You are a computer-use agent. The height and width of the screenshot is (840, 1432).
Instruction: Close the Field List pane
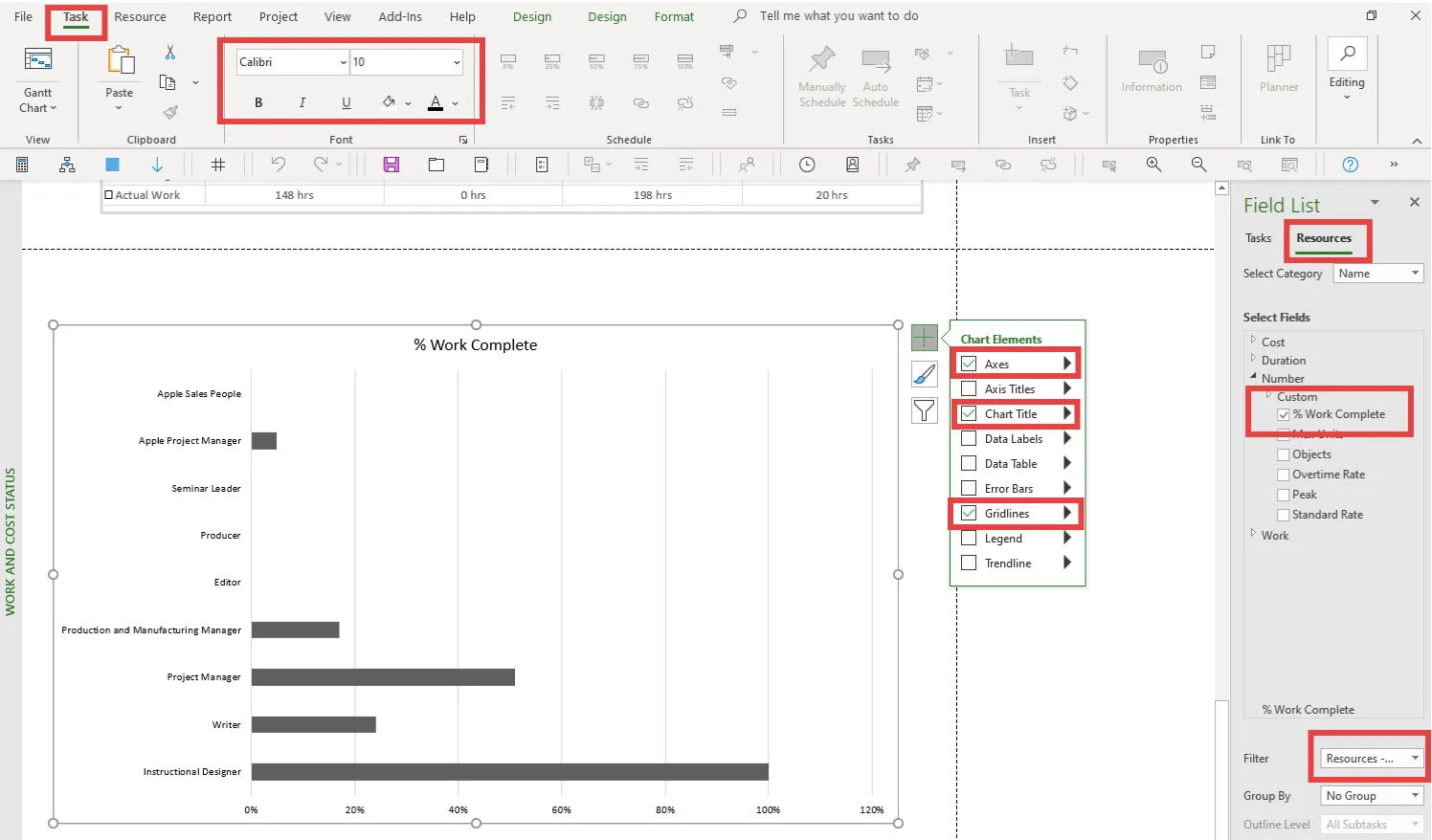coord(1414,202)
